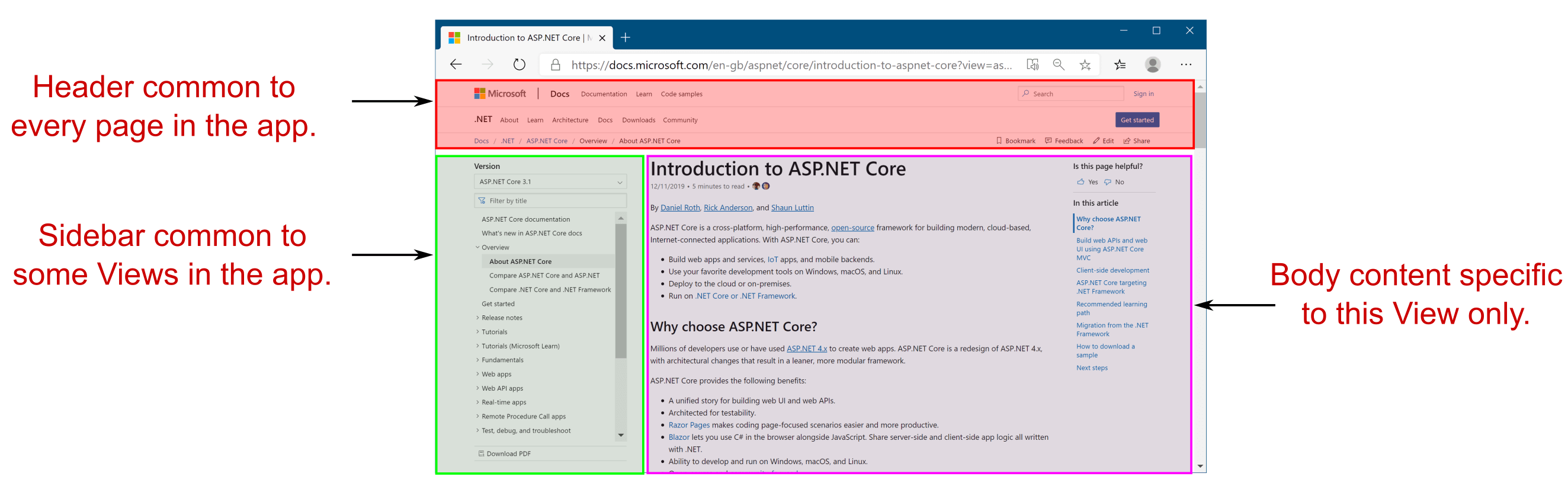Viewport: 1568px width, 489px height.
Task: Click the Overview breadcrumb
Action: [x=593, y=140]
